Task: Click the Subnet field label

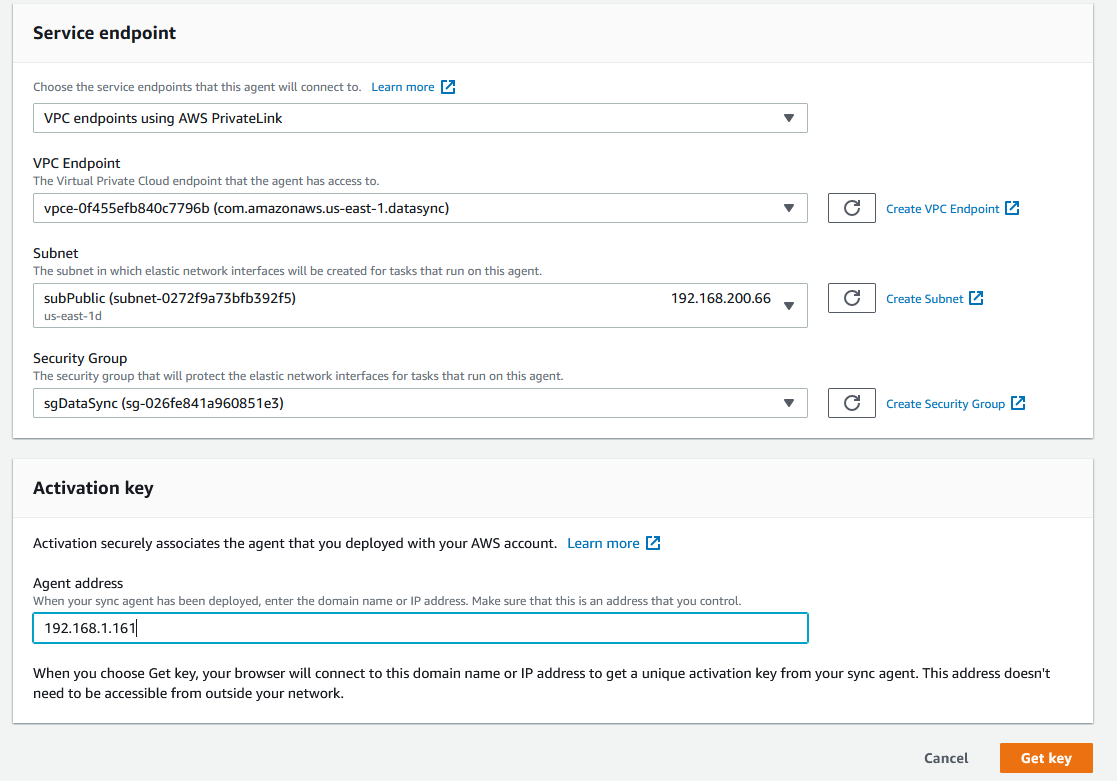Action: [56, 253]
